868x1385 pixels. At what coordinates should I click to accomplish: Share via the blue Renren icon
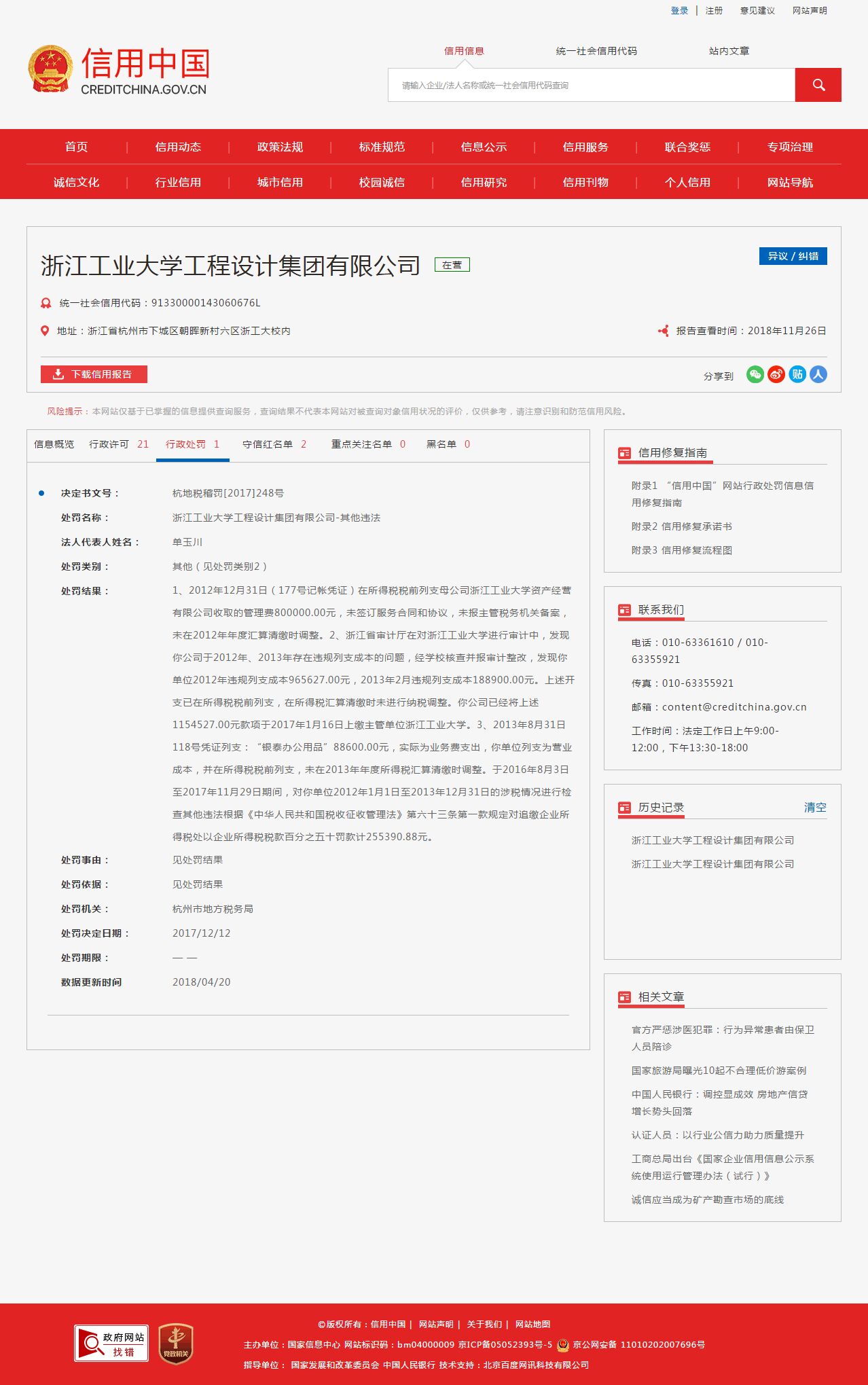[818, 374]
